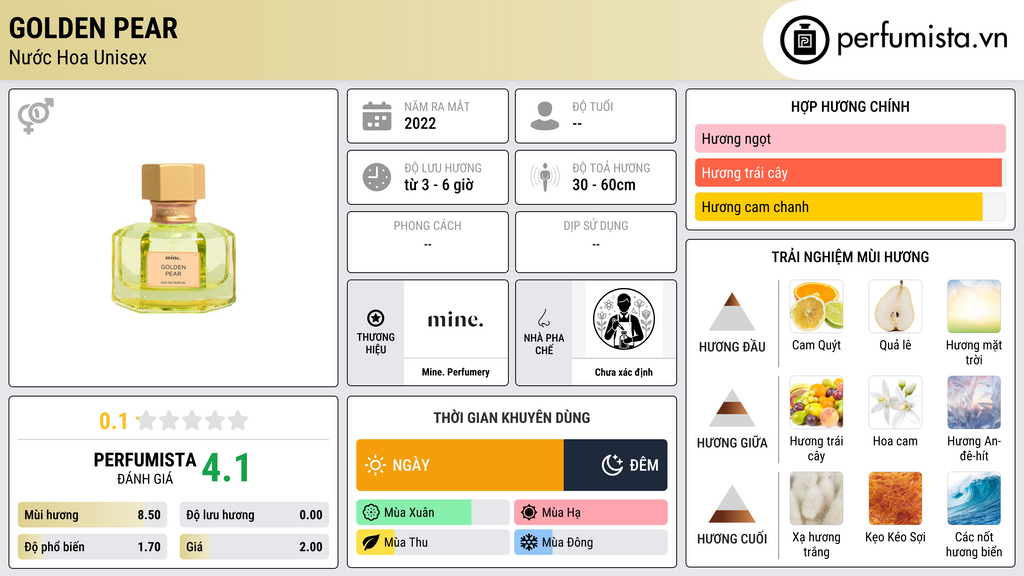
Task: Click the Perfumista 4.1 score
Action: click(x=226, y=468)
